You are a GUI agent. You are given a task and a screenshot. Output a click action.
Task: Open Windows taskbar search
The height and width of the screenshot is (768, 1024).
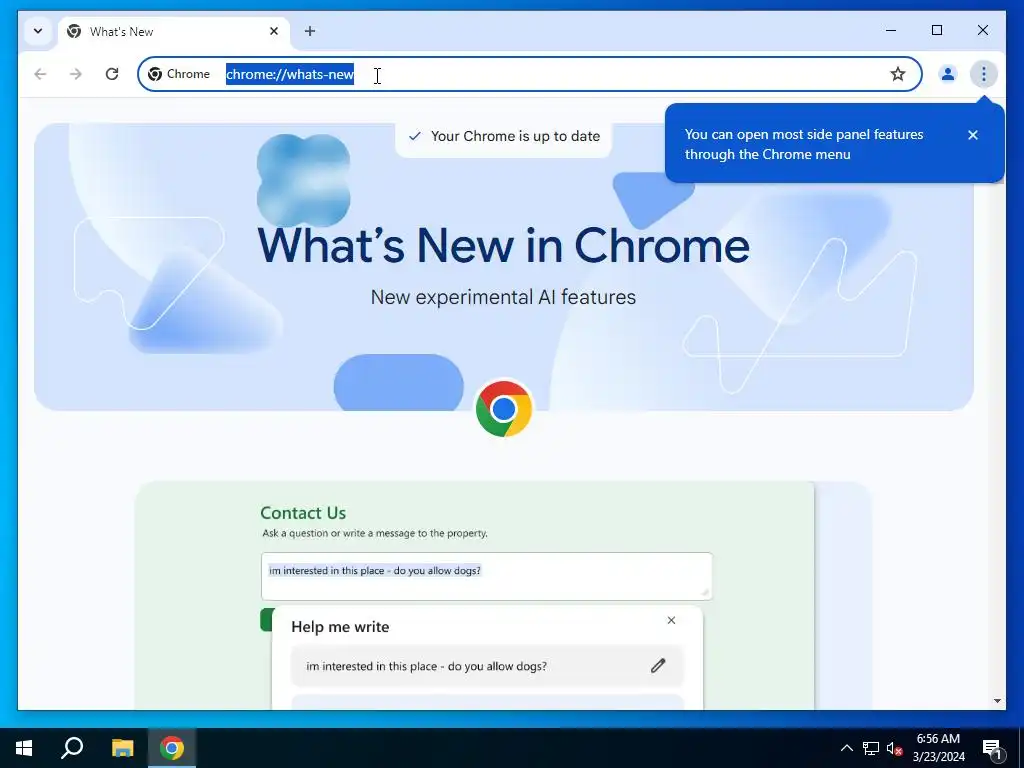click(x=72, y=748)
